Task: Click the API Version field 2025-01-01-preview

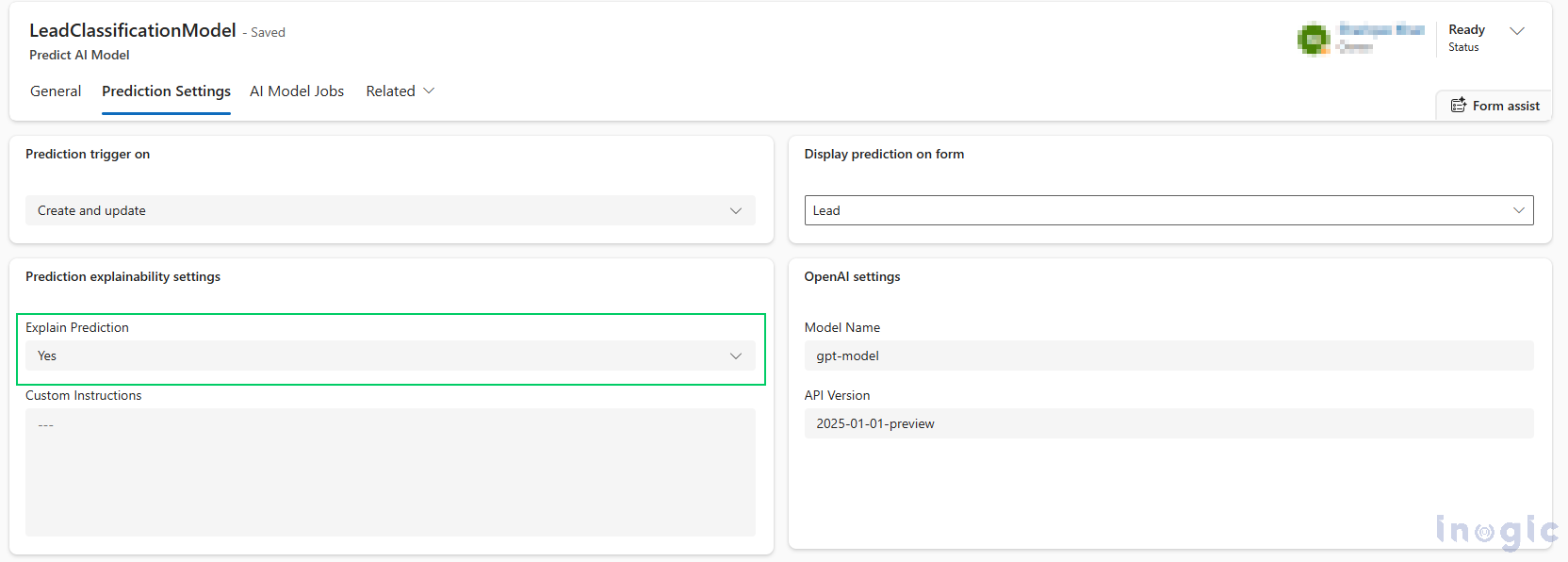Action: point(1168,423)
